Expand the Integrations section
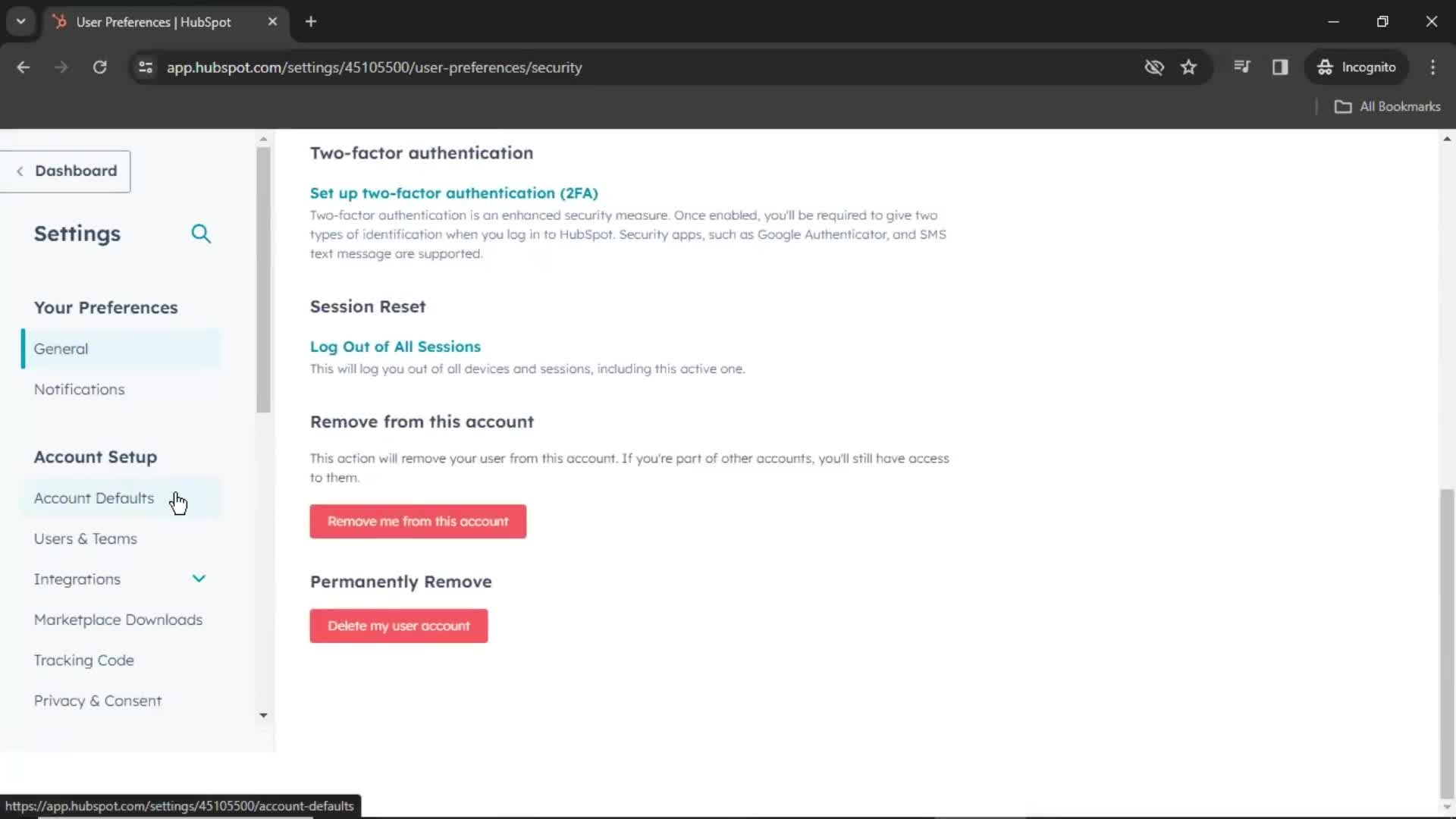The width and height of the screenshot is (1456, 819). tap(199, 579)
